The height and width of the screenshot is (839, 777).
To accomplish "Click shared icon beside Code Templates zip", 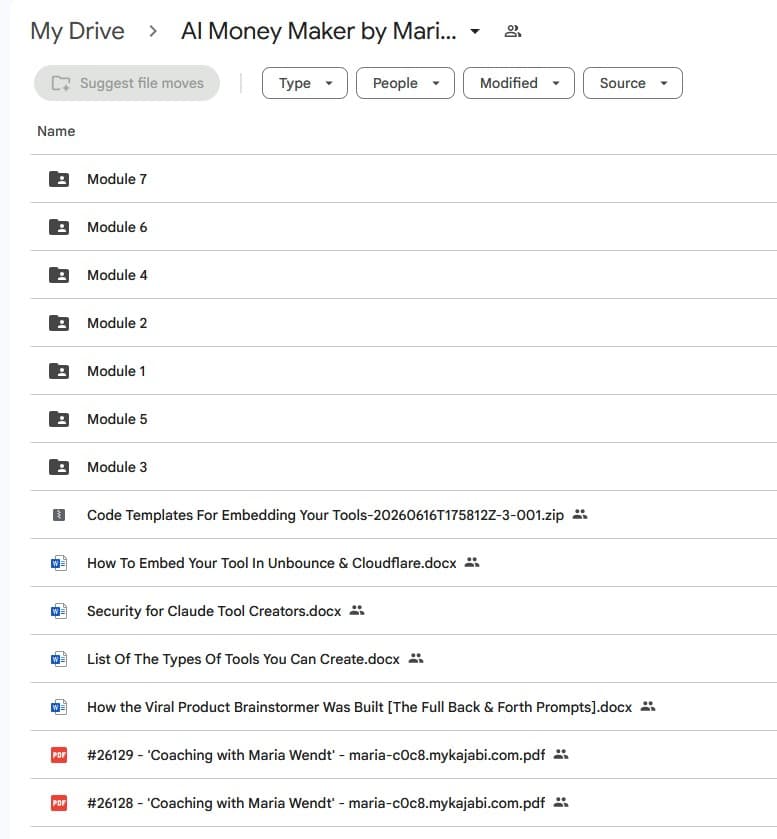I will (580, 514).
